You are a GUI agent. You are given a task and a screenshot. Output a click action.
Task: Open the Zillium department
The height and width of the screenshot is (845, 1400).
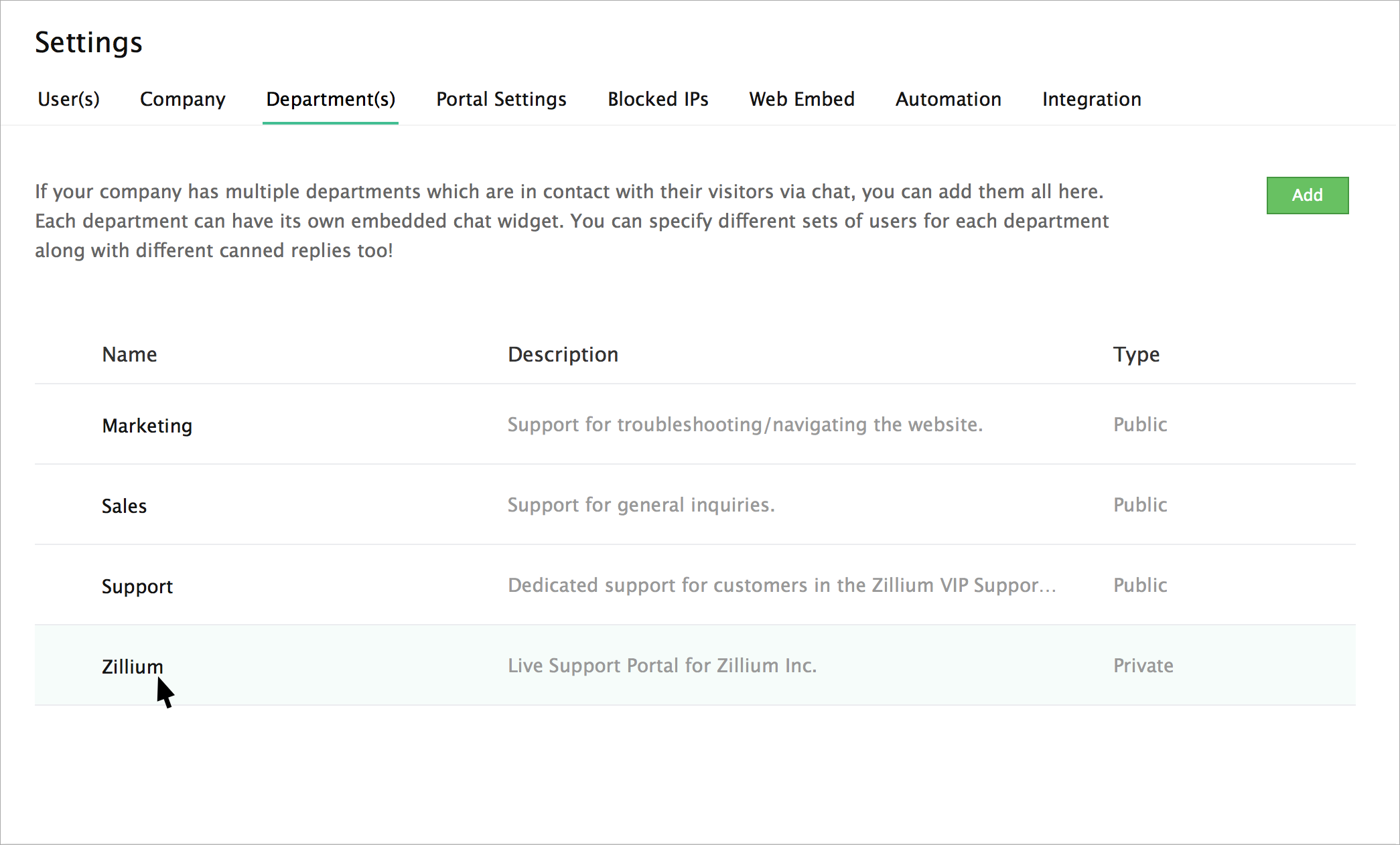click(x=132, y=667)
